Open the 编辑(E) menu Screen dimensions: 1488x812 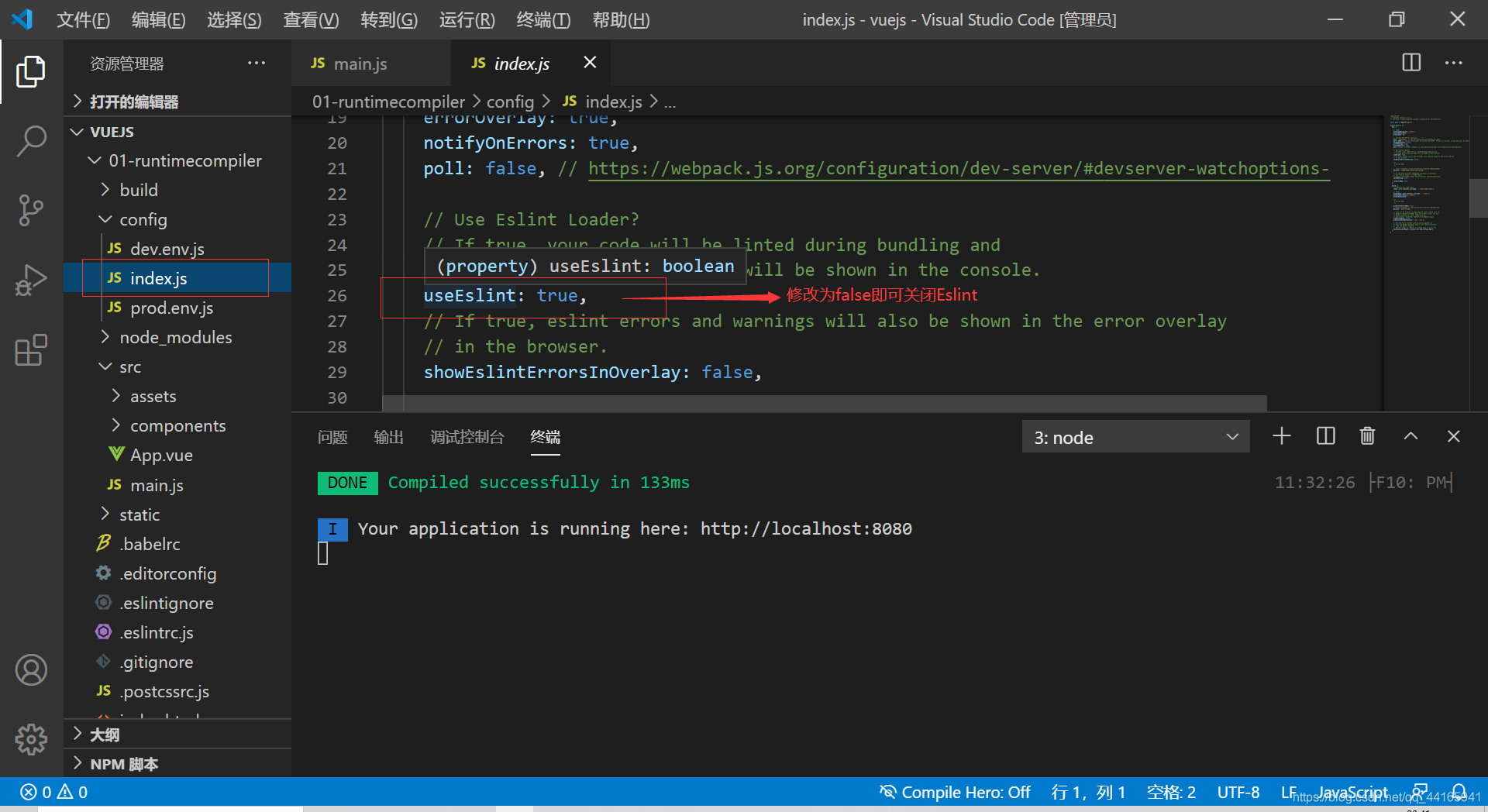click(x=158, y=19)
